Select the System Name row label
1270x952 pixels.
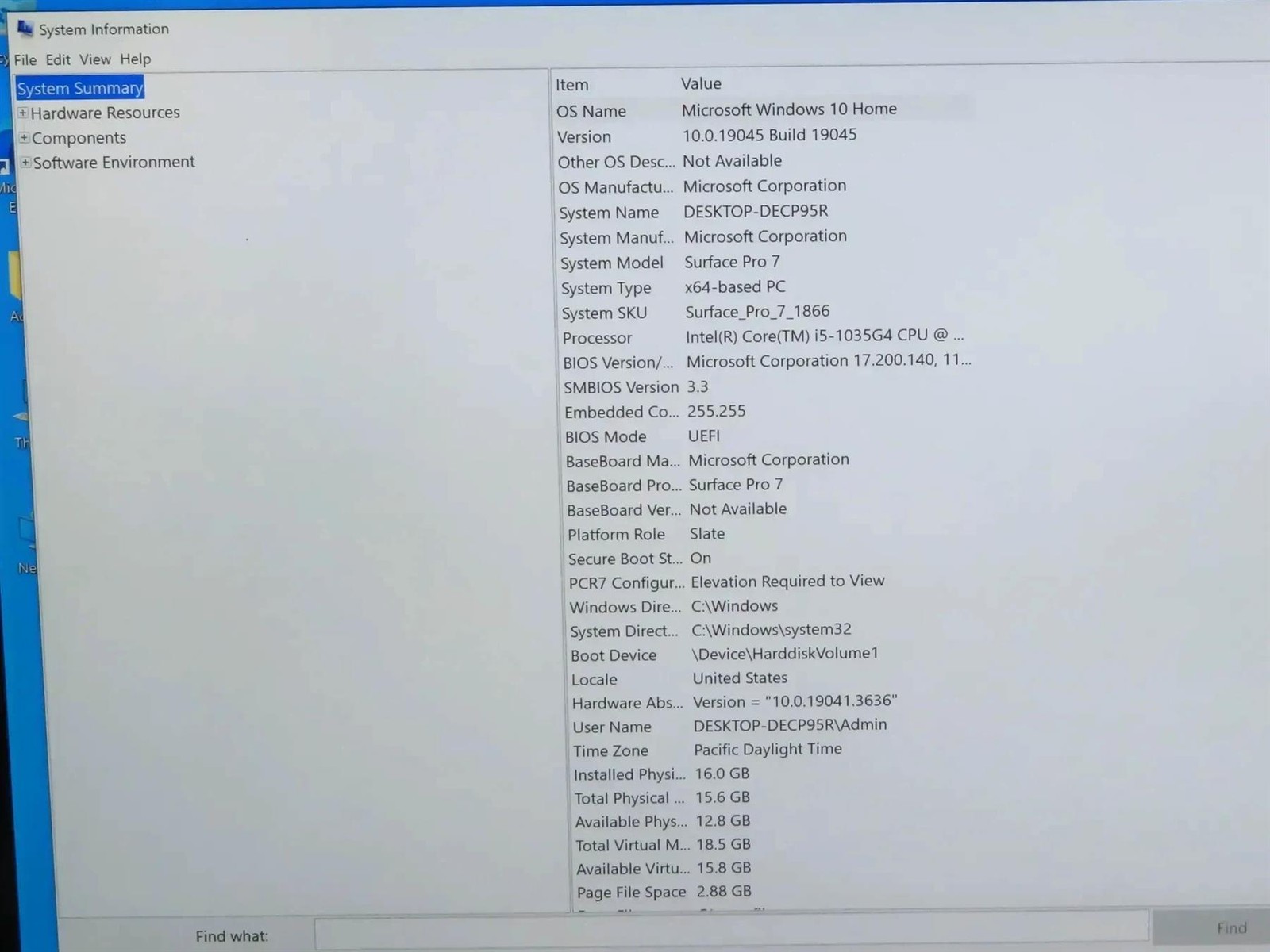point(609,213)
